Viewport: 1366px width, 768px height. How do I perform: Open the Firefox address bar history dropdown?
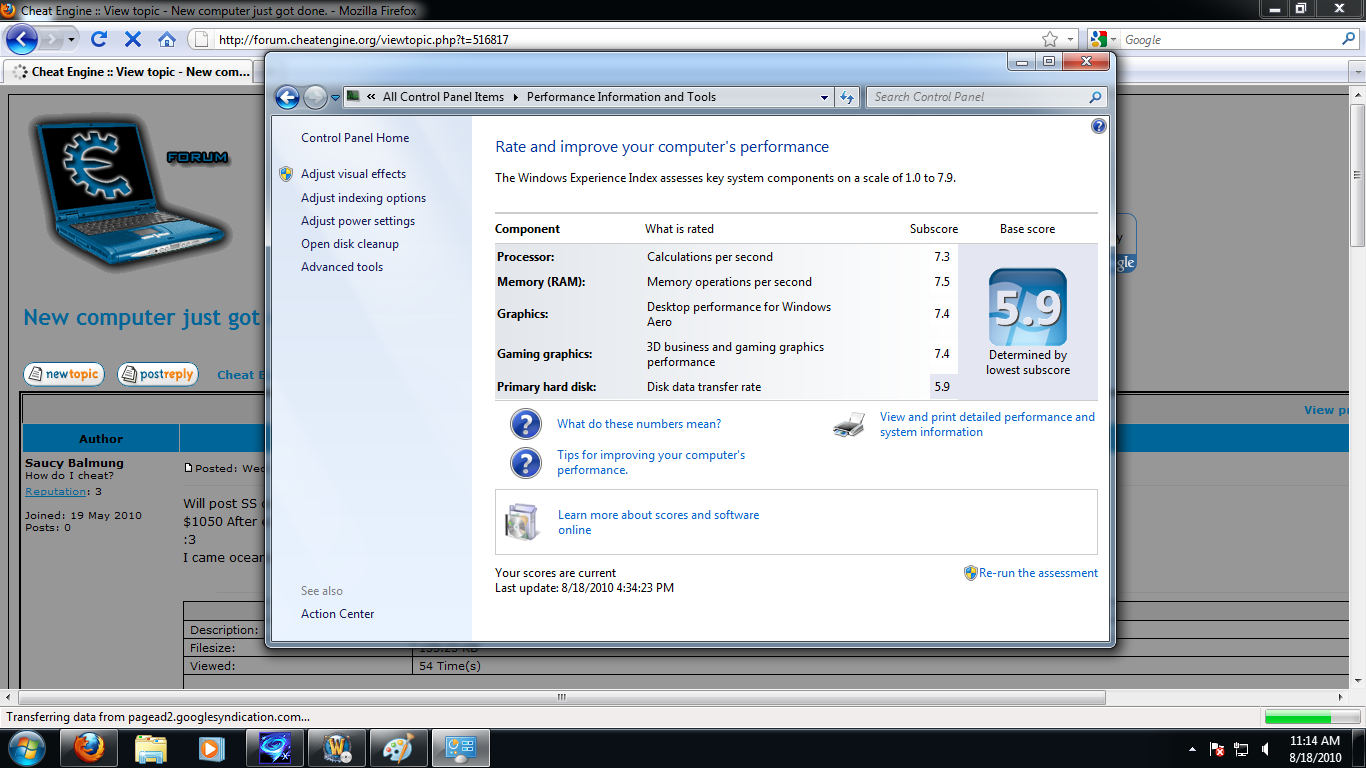1071,40
